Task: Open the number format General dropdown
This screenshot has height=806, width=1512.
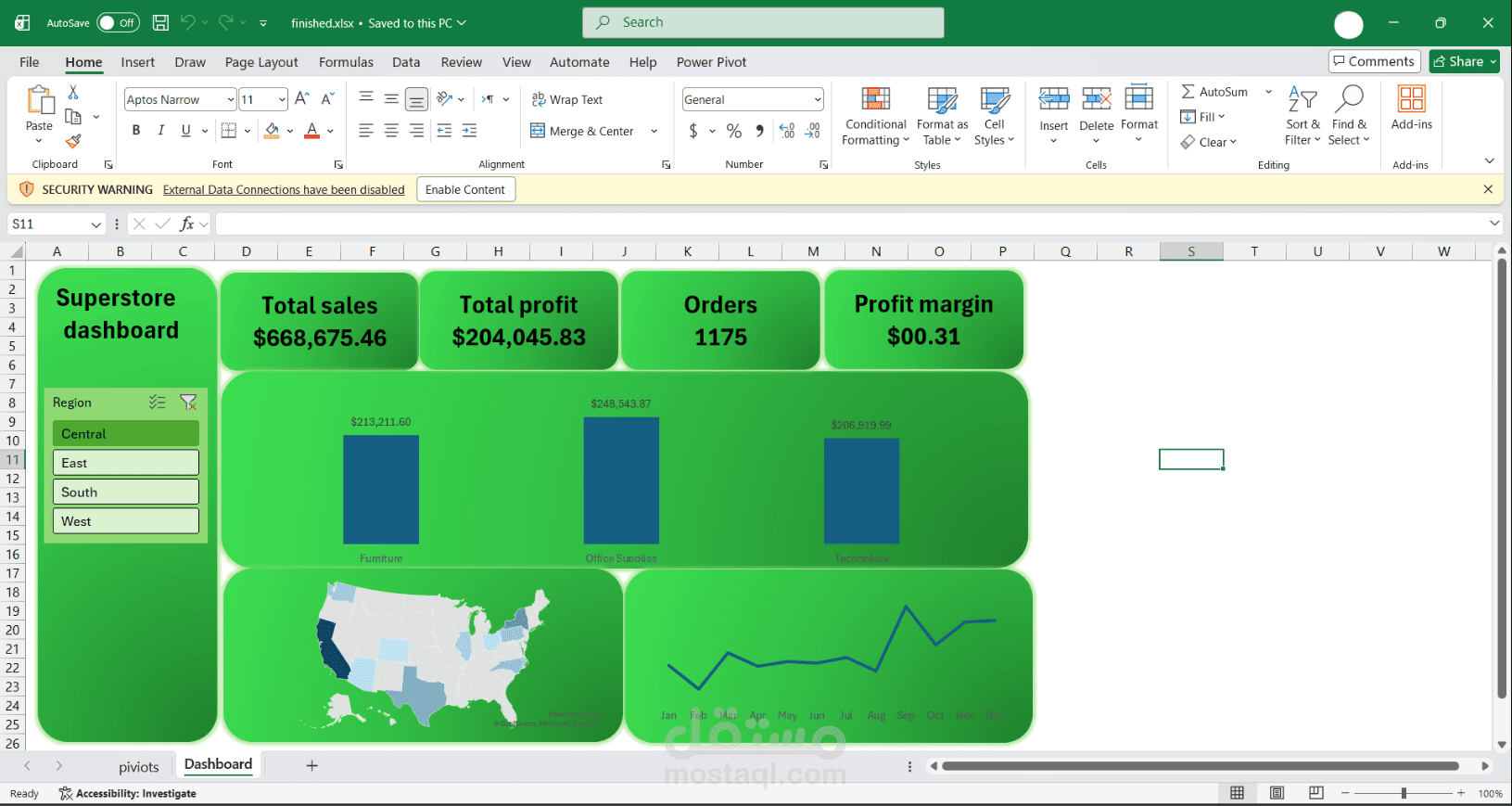Action: click(818, 99)
